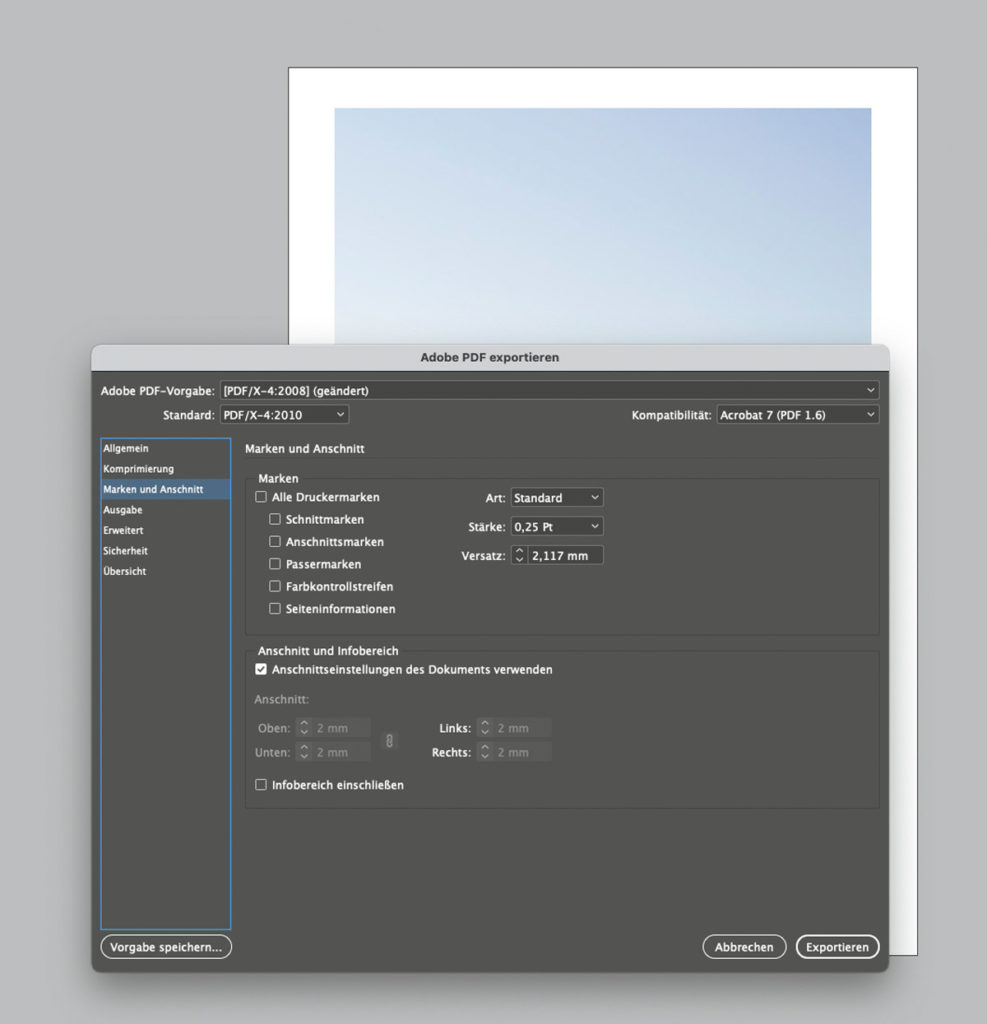
Task: Click the Links bleed field
Action: [523, 728]
